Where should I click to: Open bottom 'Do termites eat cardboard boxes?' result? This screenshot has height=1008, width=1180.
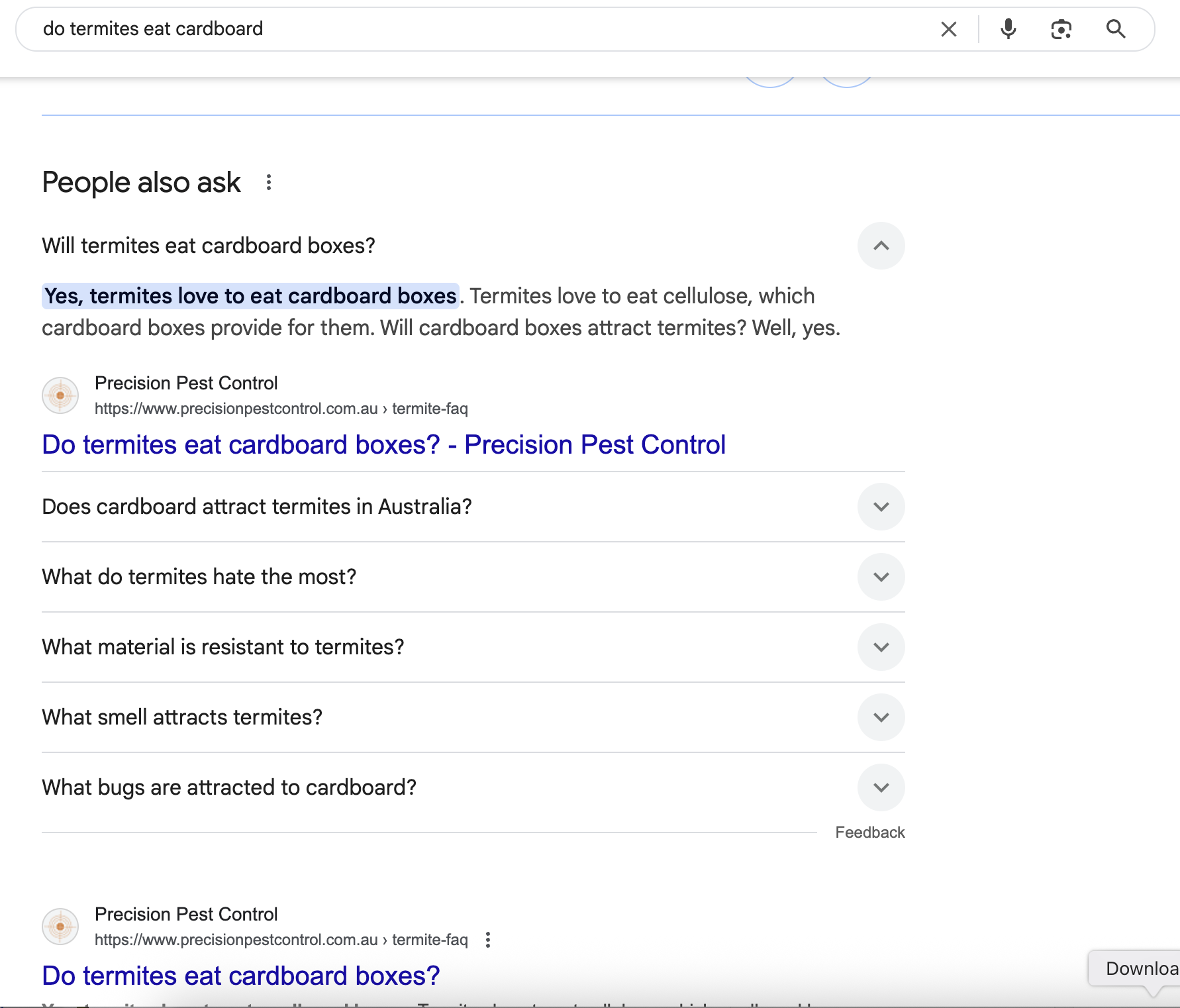[240, 976]
